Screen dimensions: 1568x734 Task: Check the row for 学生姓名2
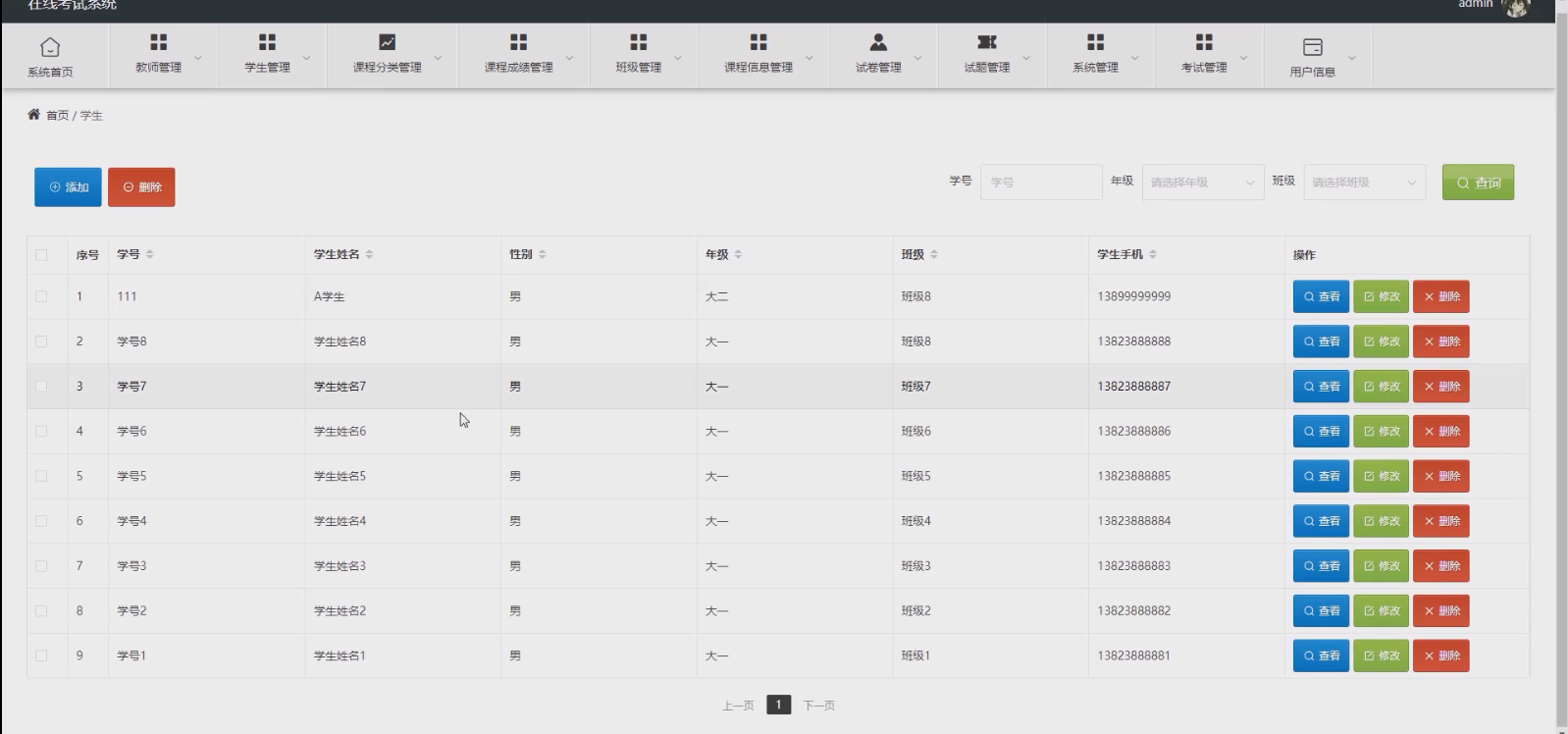41,610
